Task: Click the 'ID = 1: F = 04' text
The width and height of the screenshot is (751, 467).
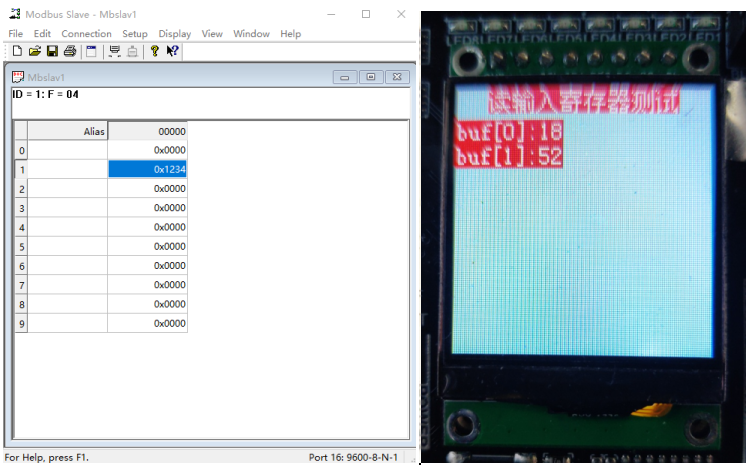Action: coord(46,94)
